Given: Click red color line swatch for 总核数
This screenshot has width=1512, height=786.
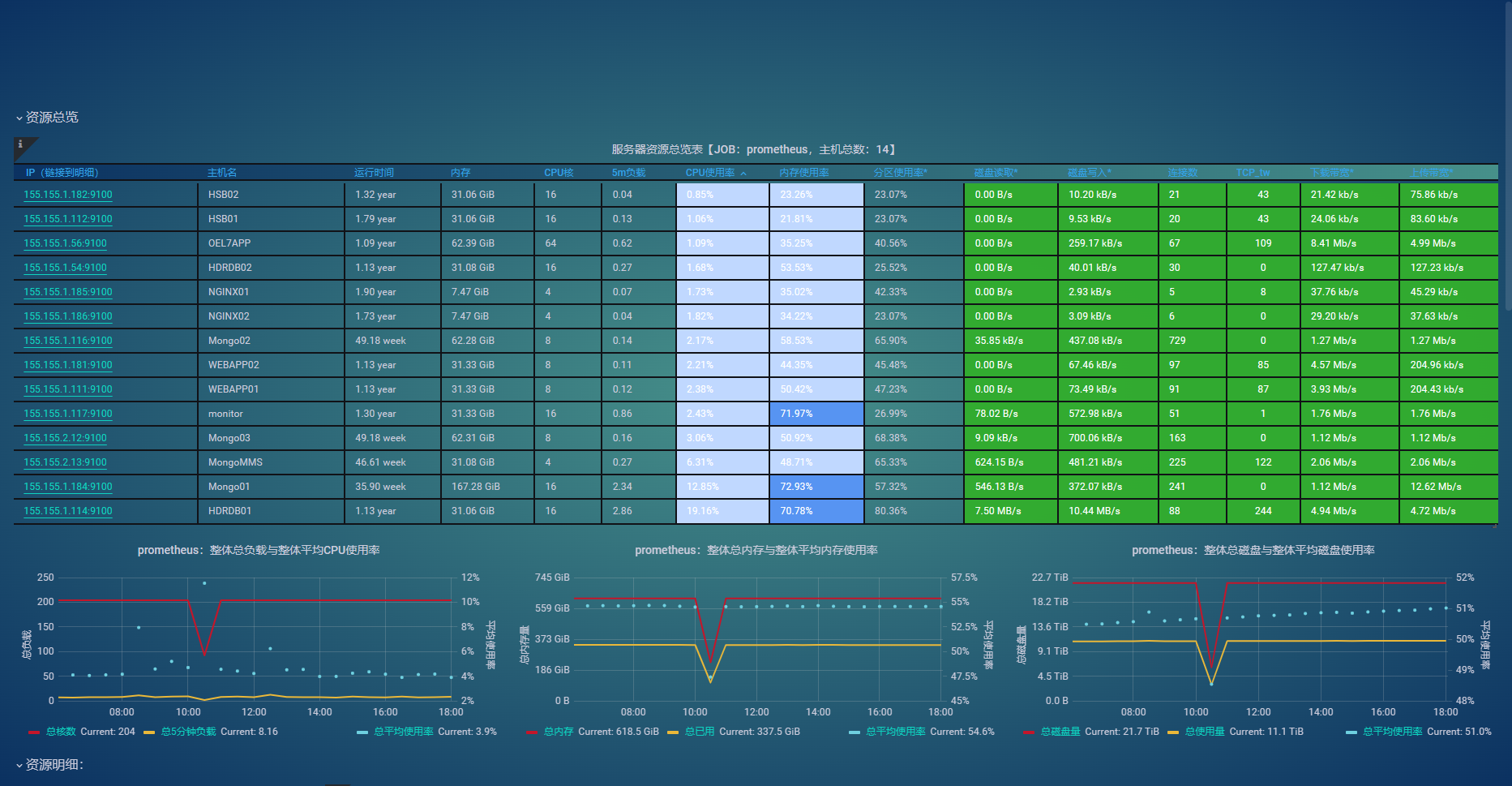Looking at the screenshot, I should (x=34, y=732).
